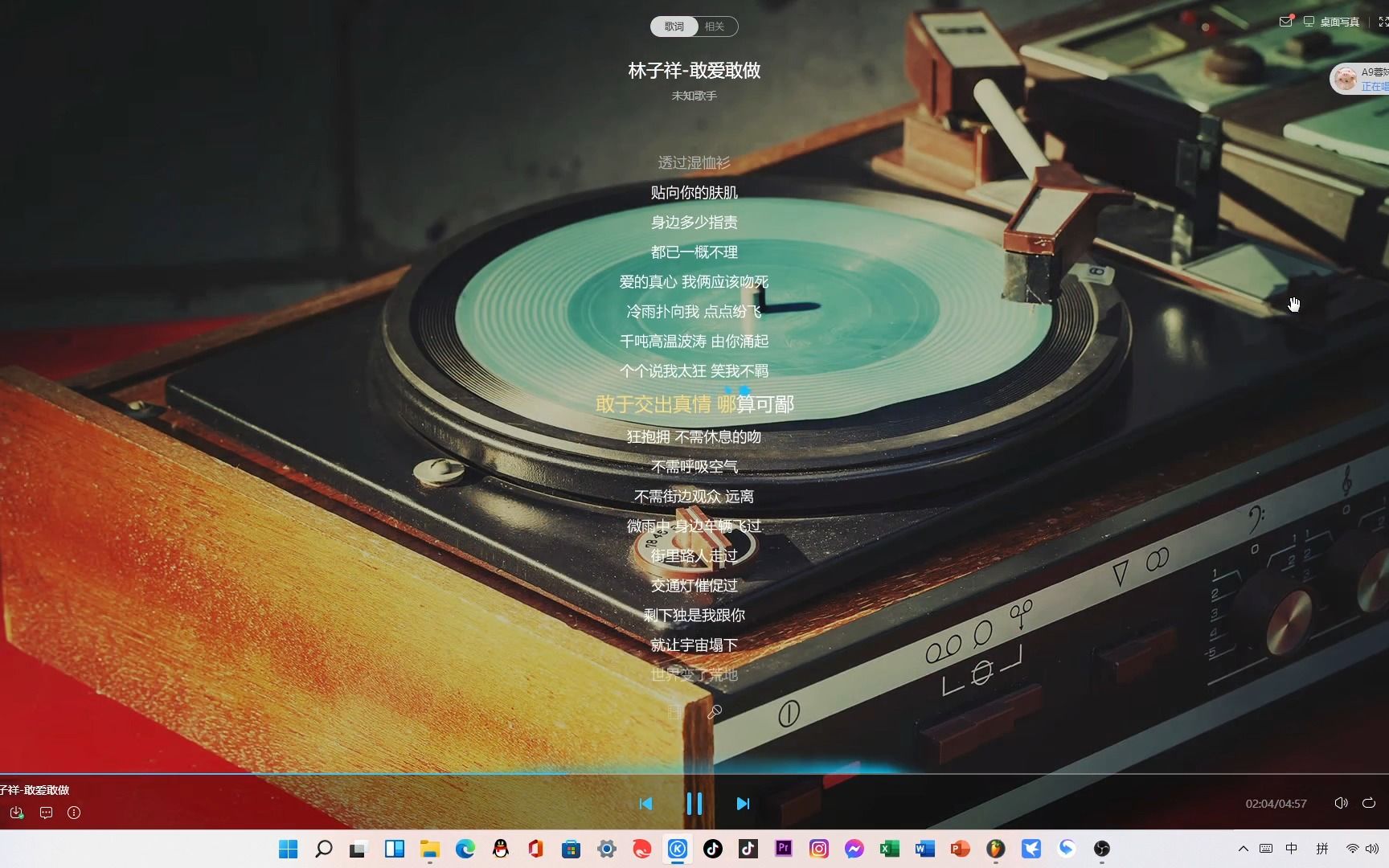Switch to the 相关 tab
The image size is (1389, 868).
715,27
